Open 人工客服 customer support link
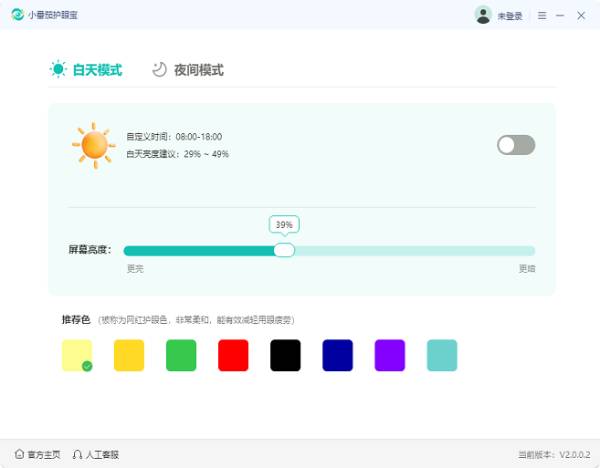Screen dimensions: 600x468 pos(102,454)
